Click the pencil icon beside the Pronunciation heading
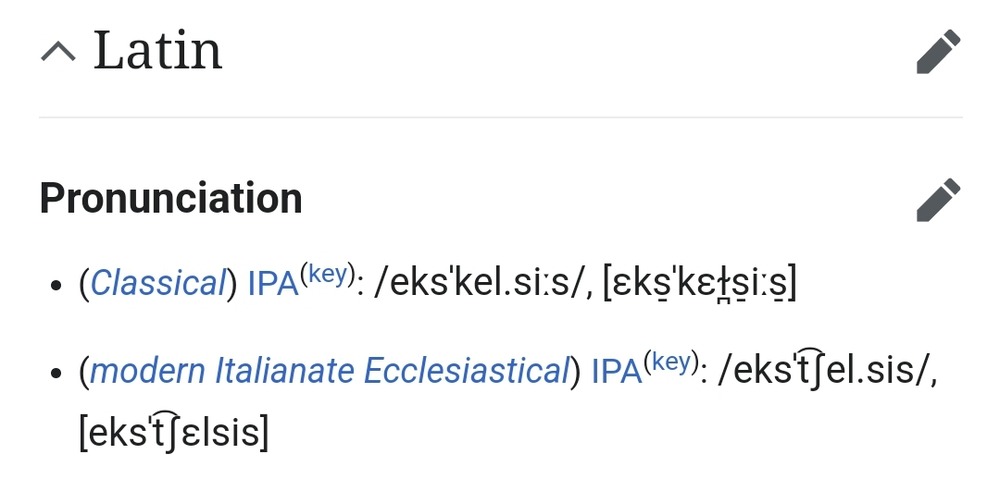The width and height of the screenshot is (1000, 479). (937, 200)
